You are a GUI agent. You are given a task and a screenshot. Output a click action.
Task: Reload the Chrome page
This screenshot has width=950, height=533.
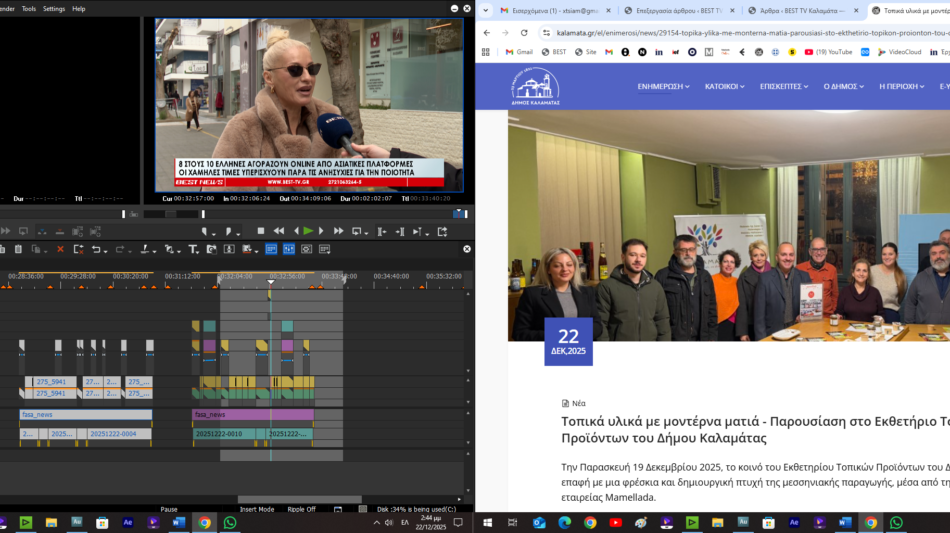tap(524, 32)
